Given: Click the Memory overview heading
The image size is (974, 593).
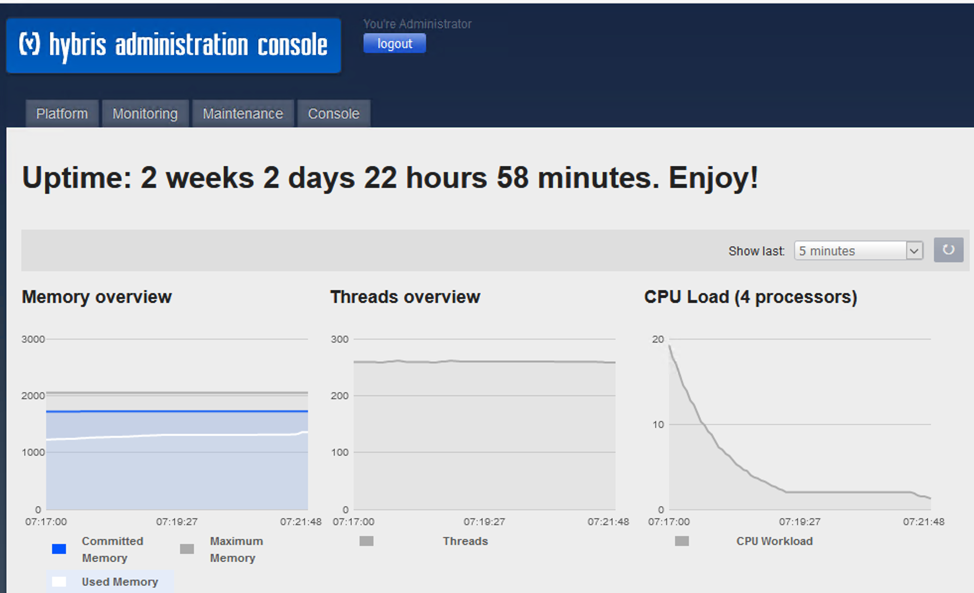Looking at the screenshot, I should (97, 297).
